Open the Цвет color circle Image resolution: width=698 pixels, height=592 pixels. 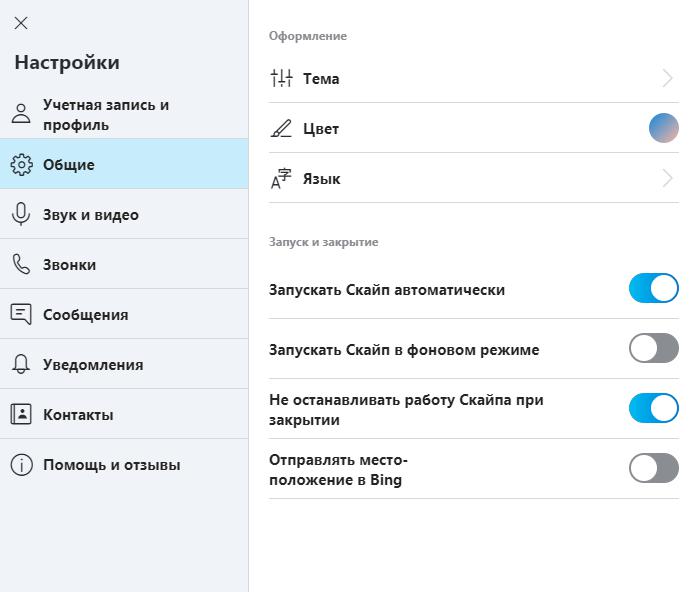(664, 128)
